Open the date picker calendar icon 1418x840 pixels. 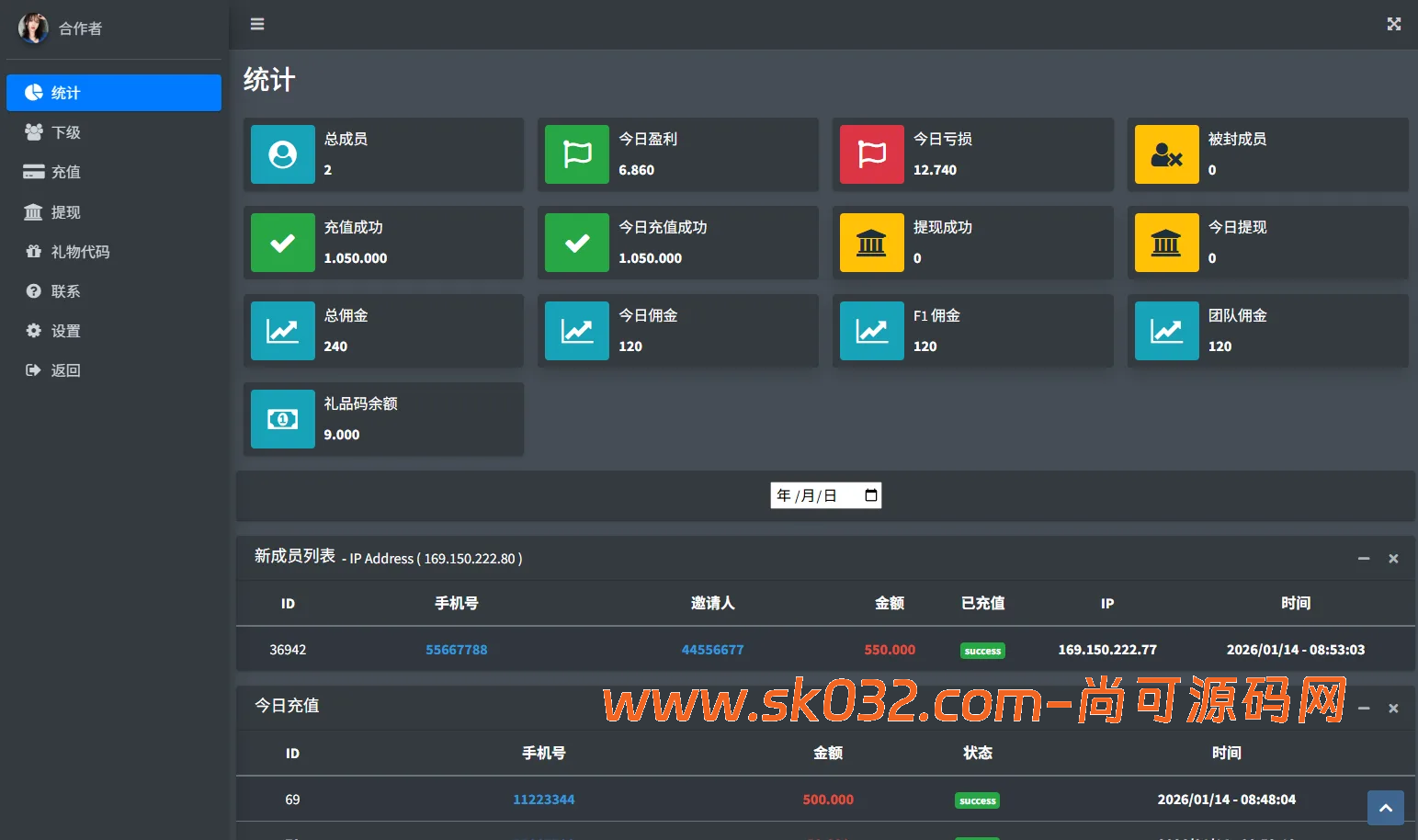[870, 495]
